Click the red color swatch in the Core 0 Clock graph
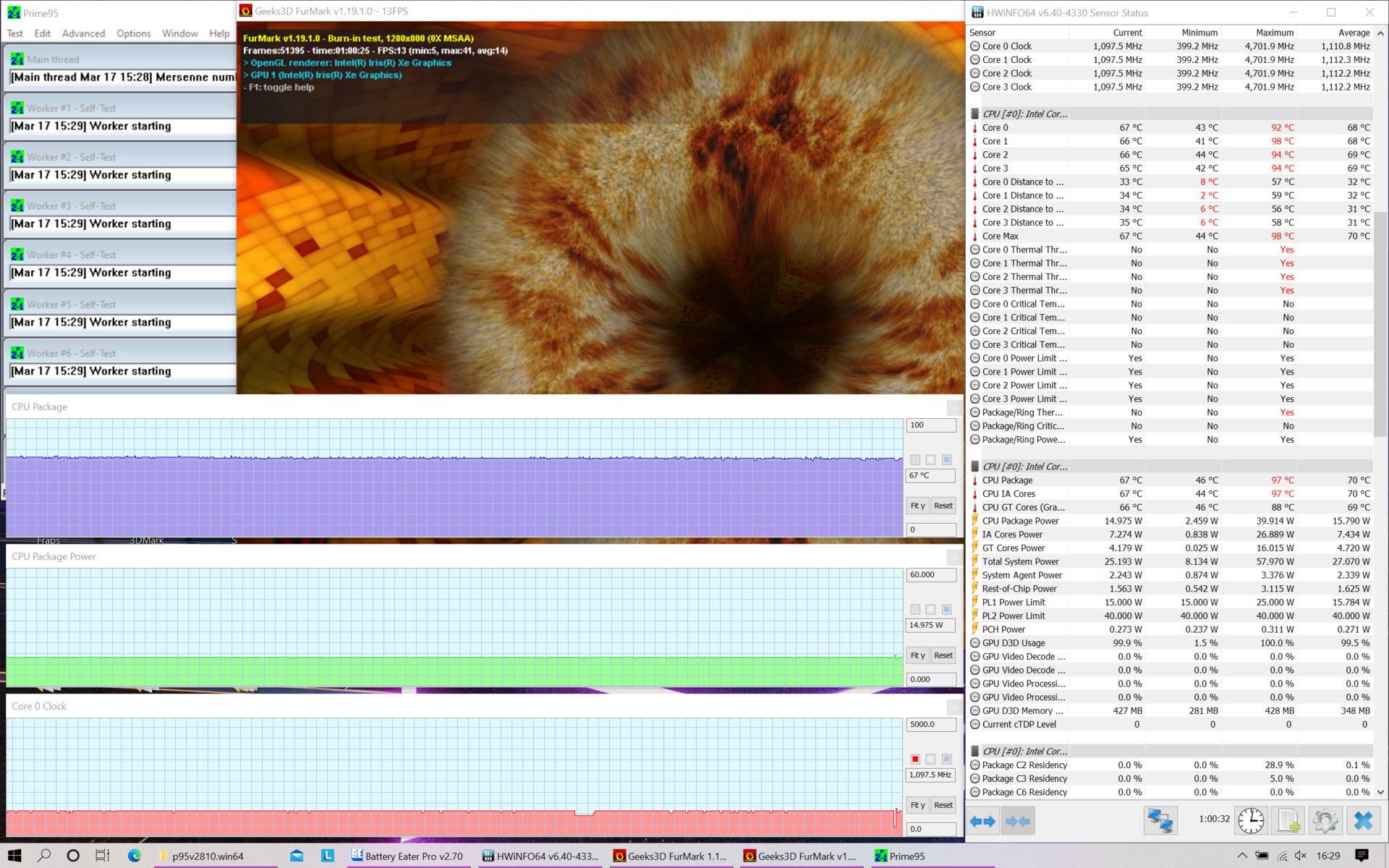Viewport: 1389px width, 868px height. [x=915, y=759]
